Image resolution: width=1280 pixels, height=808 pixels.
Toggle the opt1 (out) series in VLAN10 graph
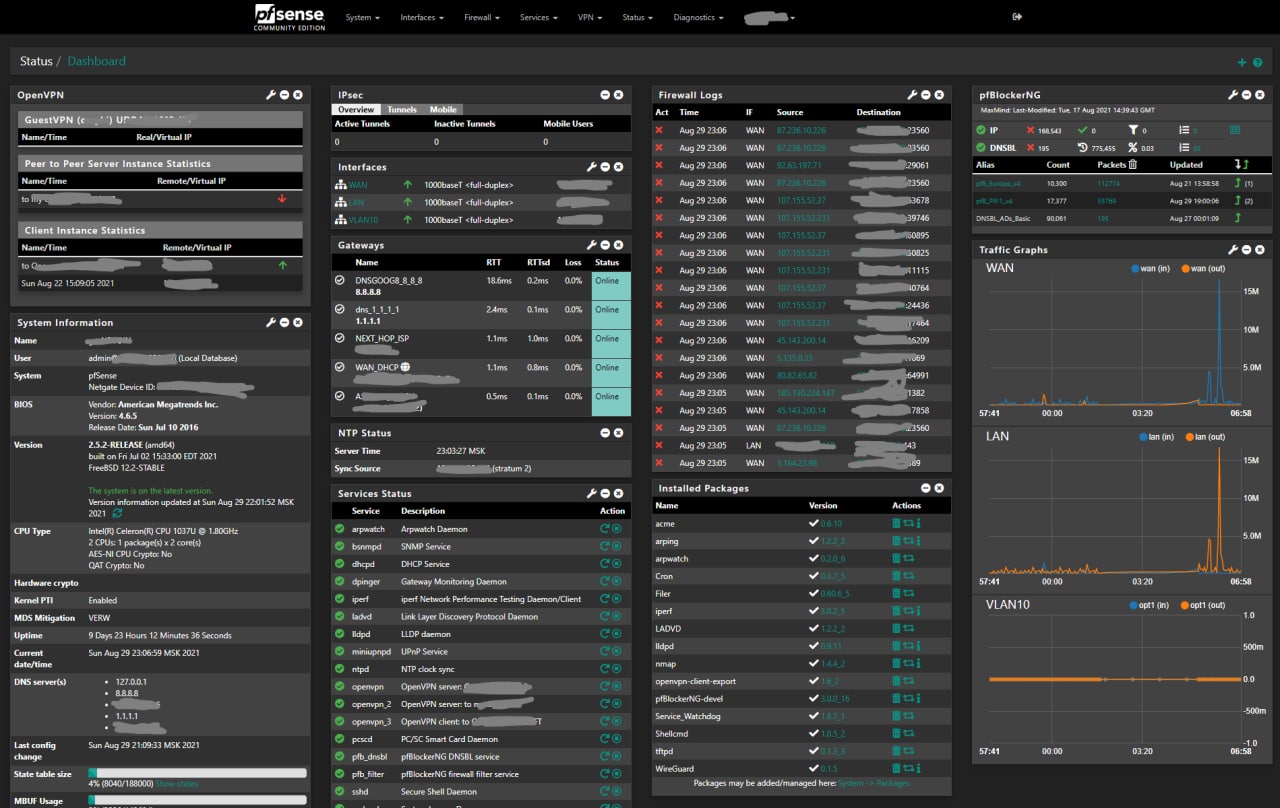[x=1203, y=605]
